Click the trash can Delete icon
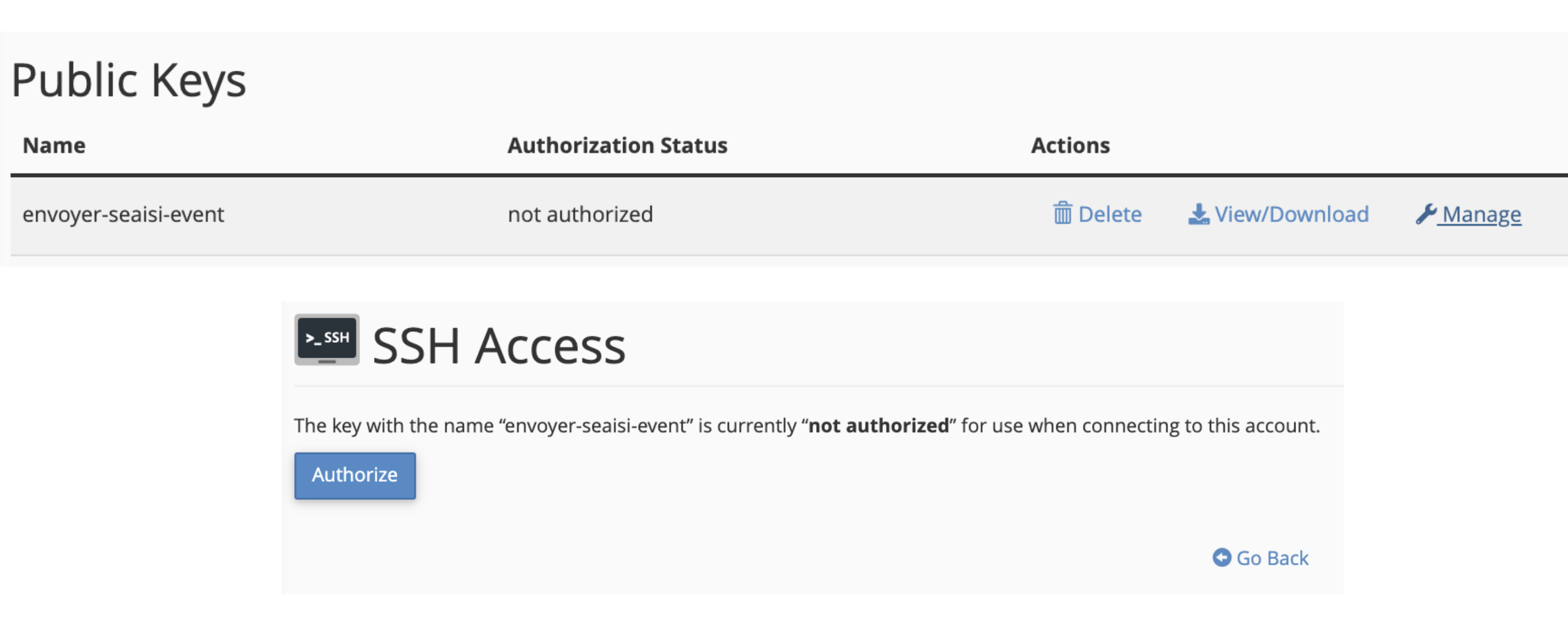Viewport: 1568px width, 636px height. 1062,213
